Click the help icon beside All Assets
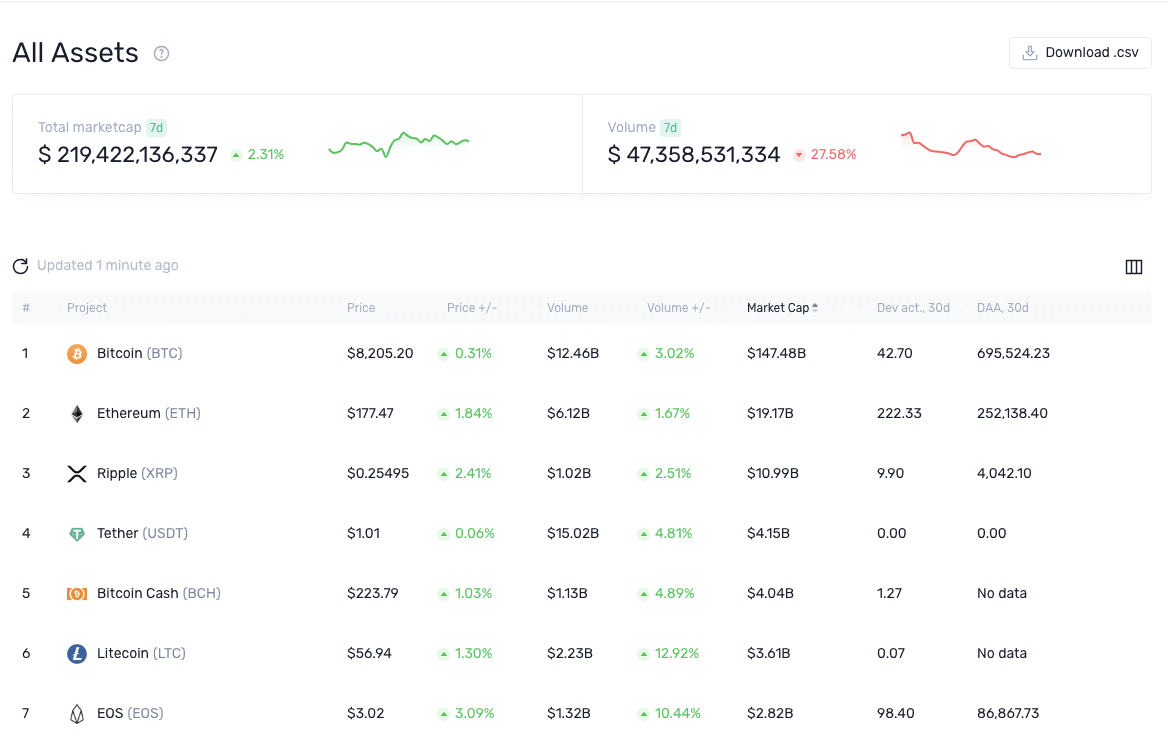This screenshot has width=1168, height=746. pos(162,54)
